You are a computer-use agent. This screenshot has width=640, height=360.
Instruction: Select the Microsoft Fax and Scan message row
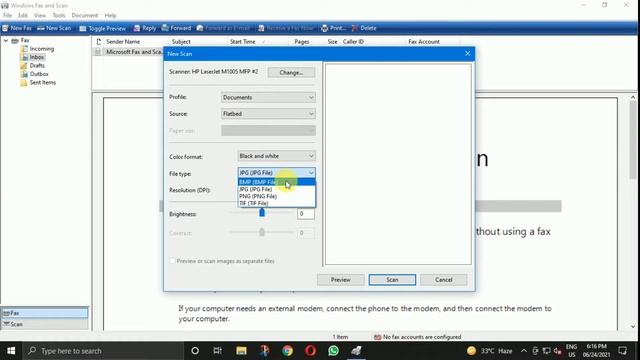click(x=129, y=52)
